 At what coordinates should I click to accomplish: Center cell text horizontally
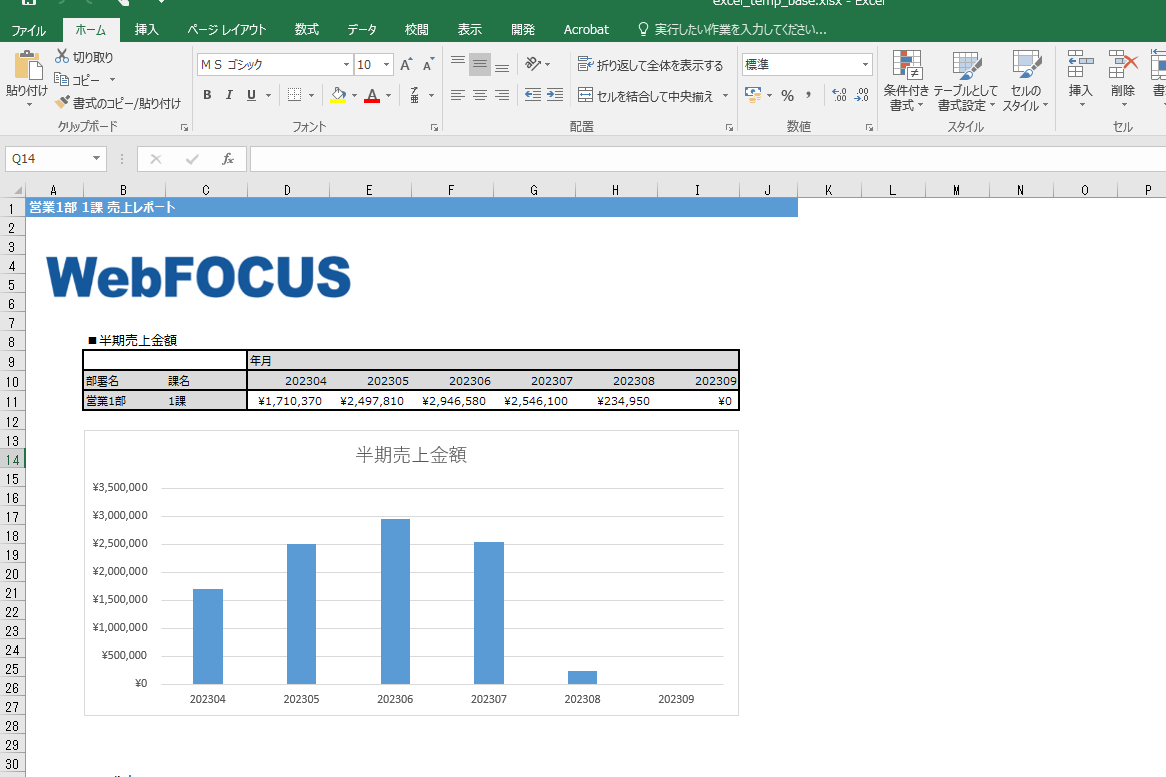click(480, 95)
